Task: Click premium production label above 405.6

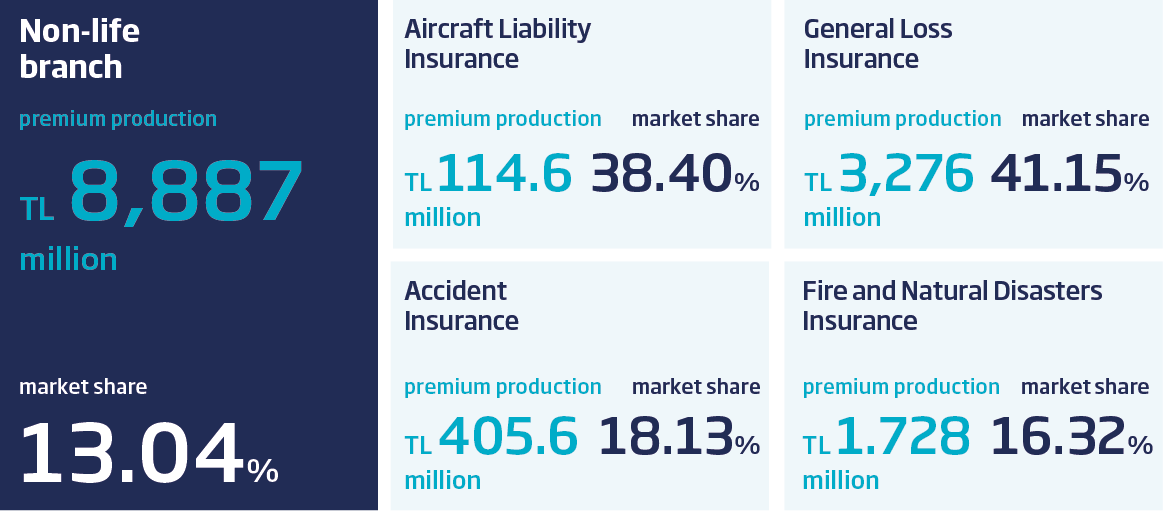Action: (503, 386)
